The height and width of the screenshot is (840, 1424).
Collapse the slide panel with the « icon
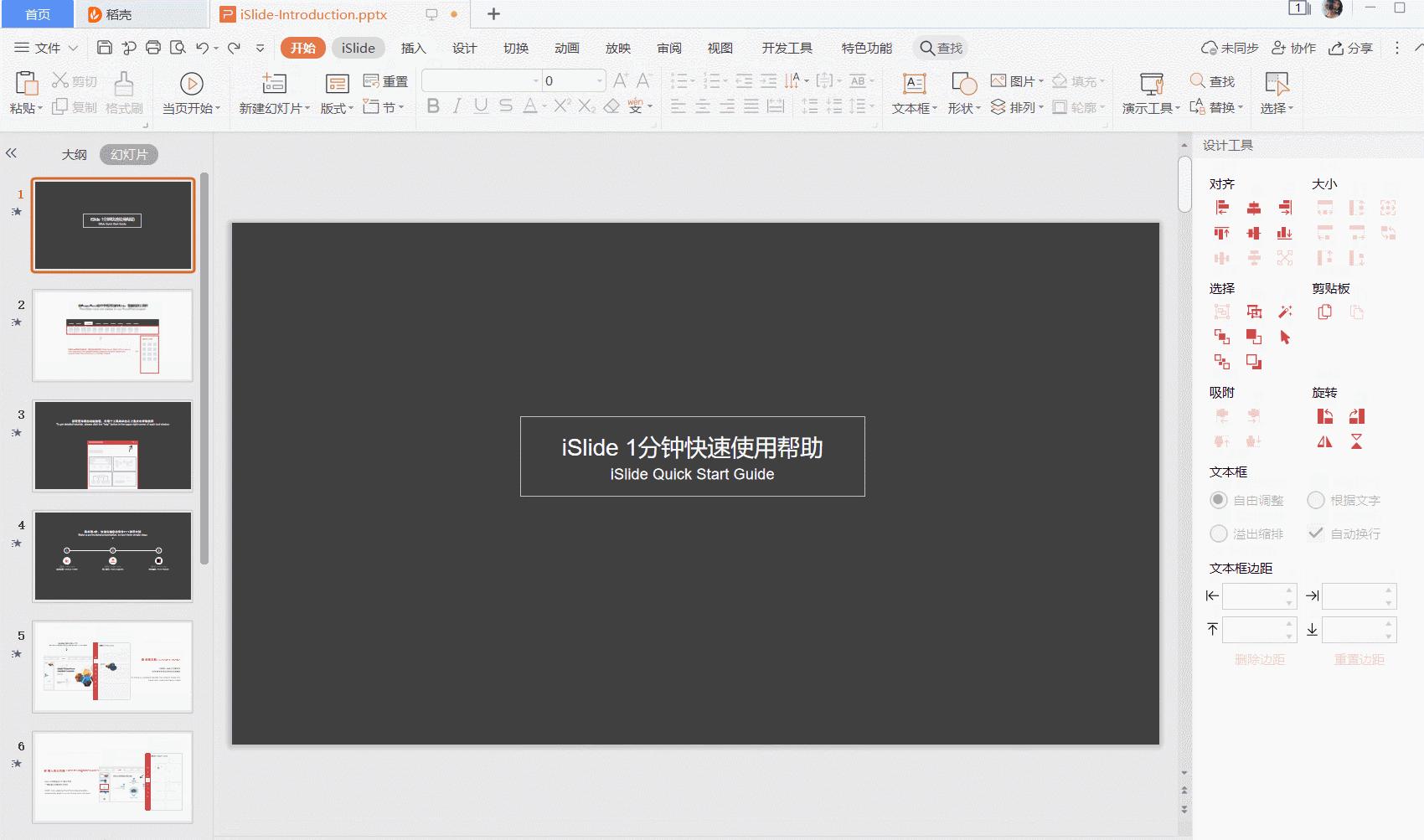pyautogui.click(x=11, y=153)
